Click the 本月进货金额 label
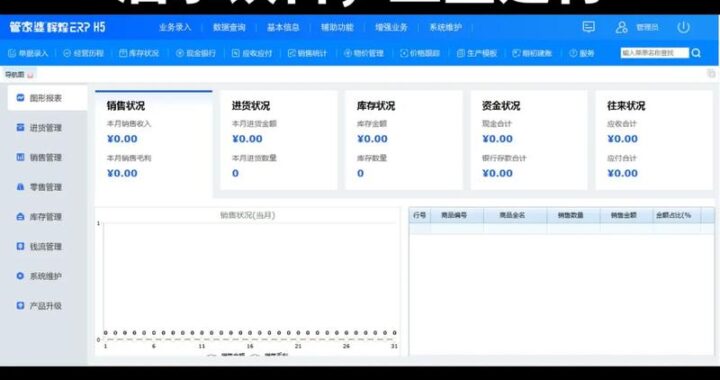The height and width of the screenshot is (380, 720). [254, 124]
